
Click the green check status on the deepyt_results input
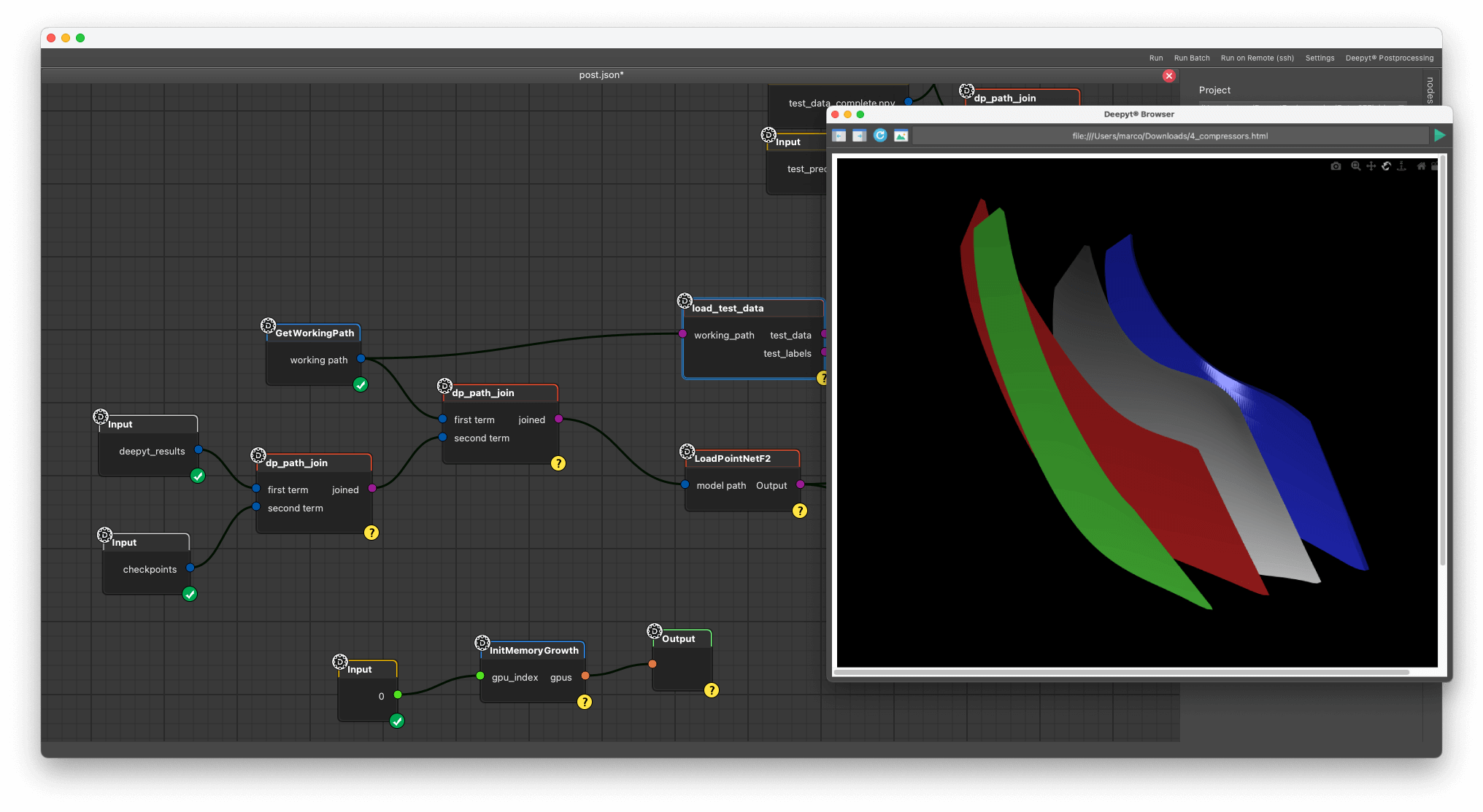click(x=198, y=476)
